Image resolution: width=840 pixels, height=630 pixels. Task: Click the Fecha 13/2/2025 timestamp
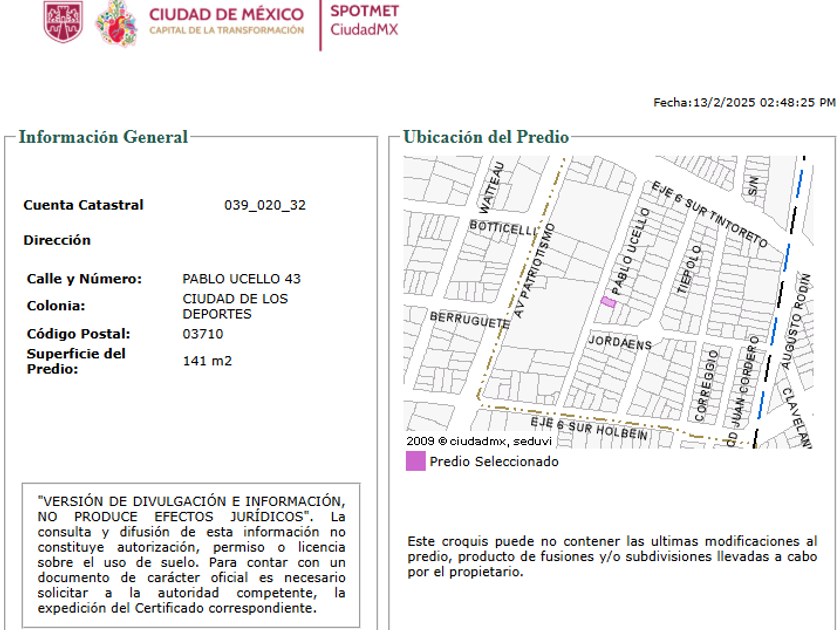tap(744, 102)
